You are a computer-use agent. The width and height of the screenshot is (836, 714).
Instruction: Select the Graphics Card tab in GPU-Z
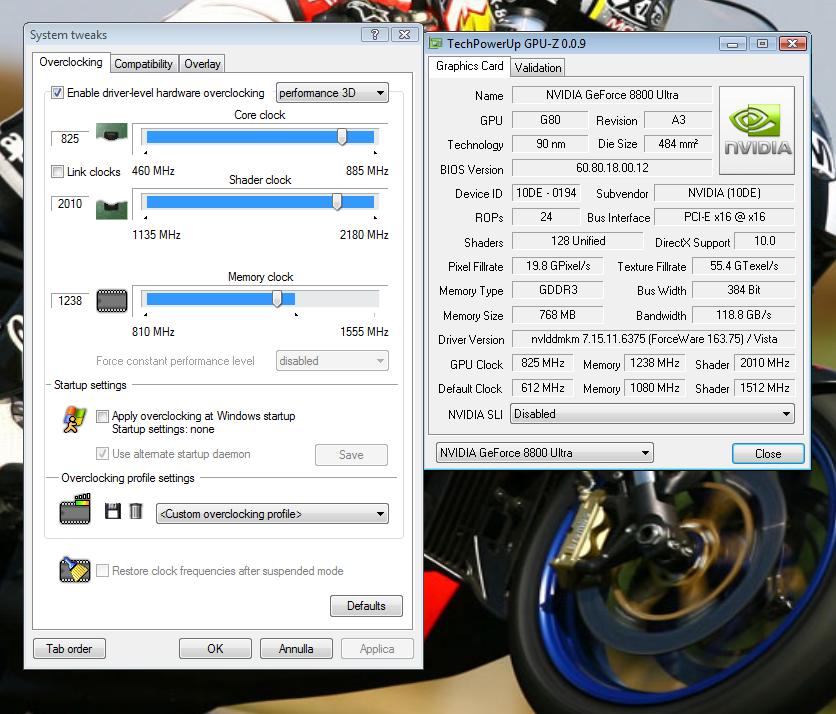tap(470, 66)
